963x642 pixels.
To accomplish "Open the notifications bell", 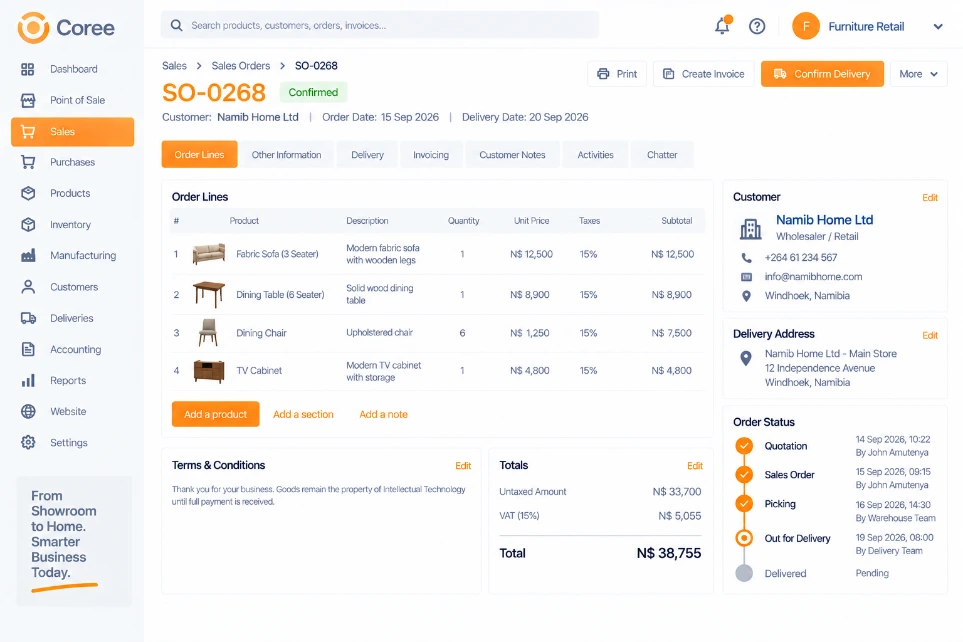I will tap(723, 26).
